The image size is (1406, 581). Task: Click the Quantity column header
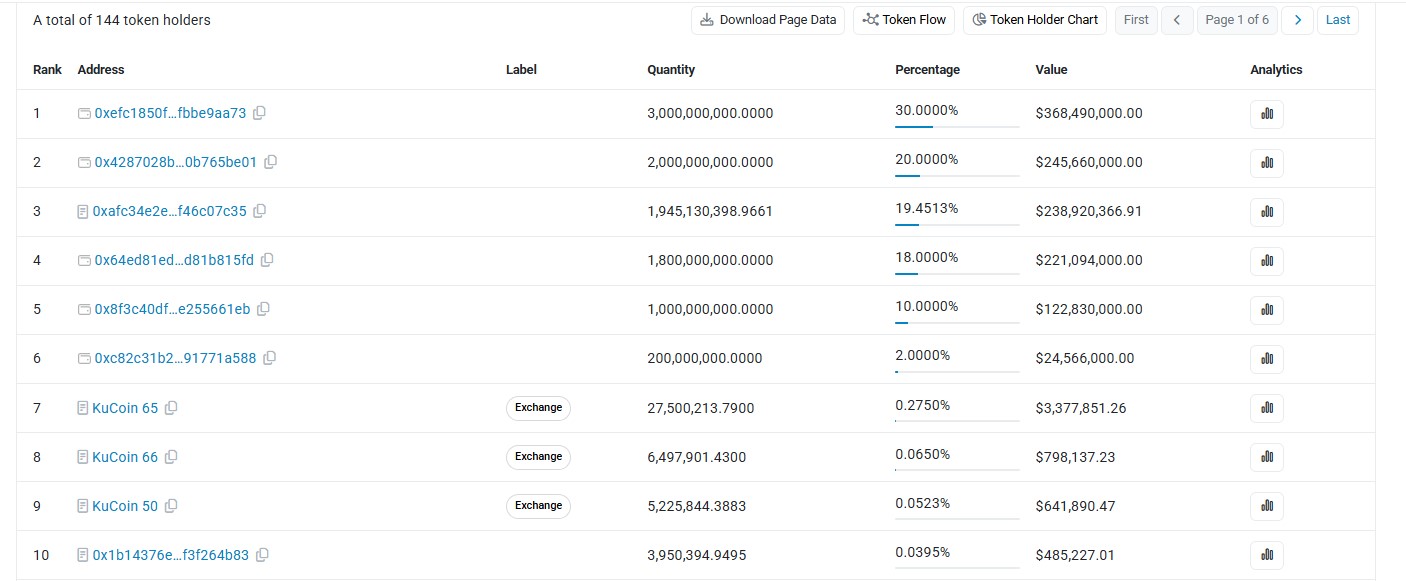click(x=671, y=70)
